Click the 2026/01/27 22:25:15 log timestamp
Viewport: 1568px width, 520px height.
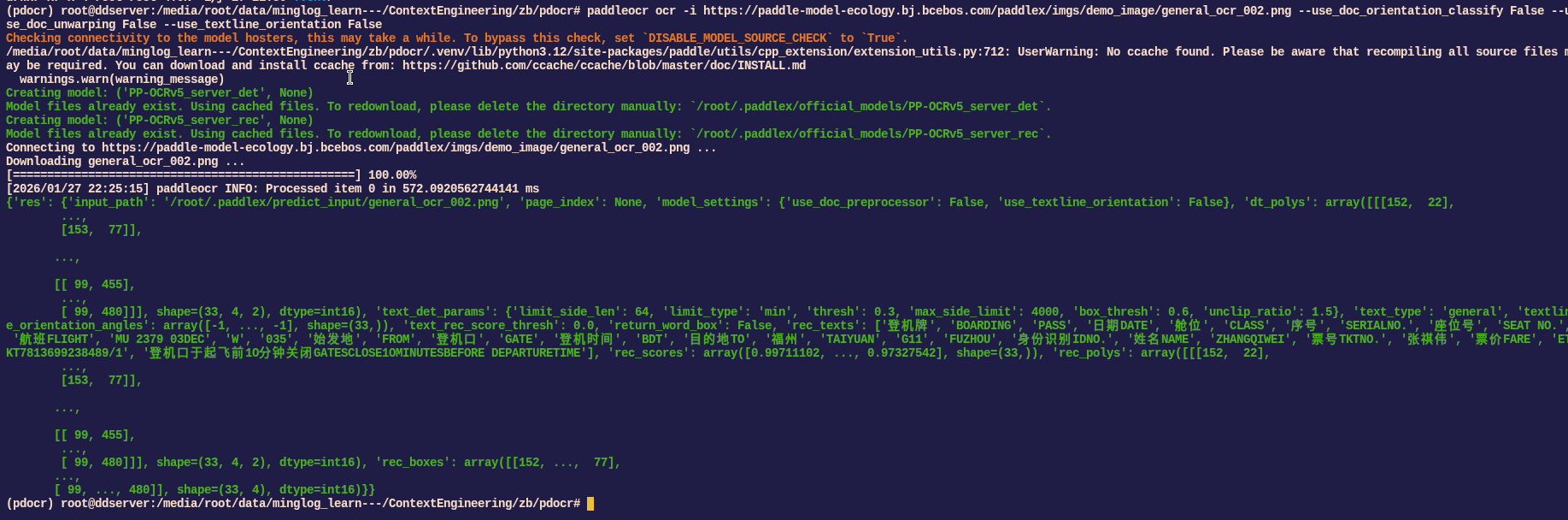tap(78, 189)
